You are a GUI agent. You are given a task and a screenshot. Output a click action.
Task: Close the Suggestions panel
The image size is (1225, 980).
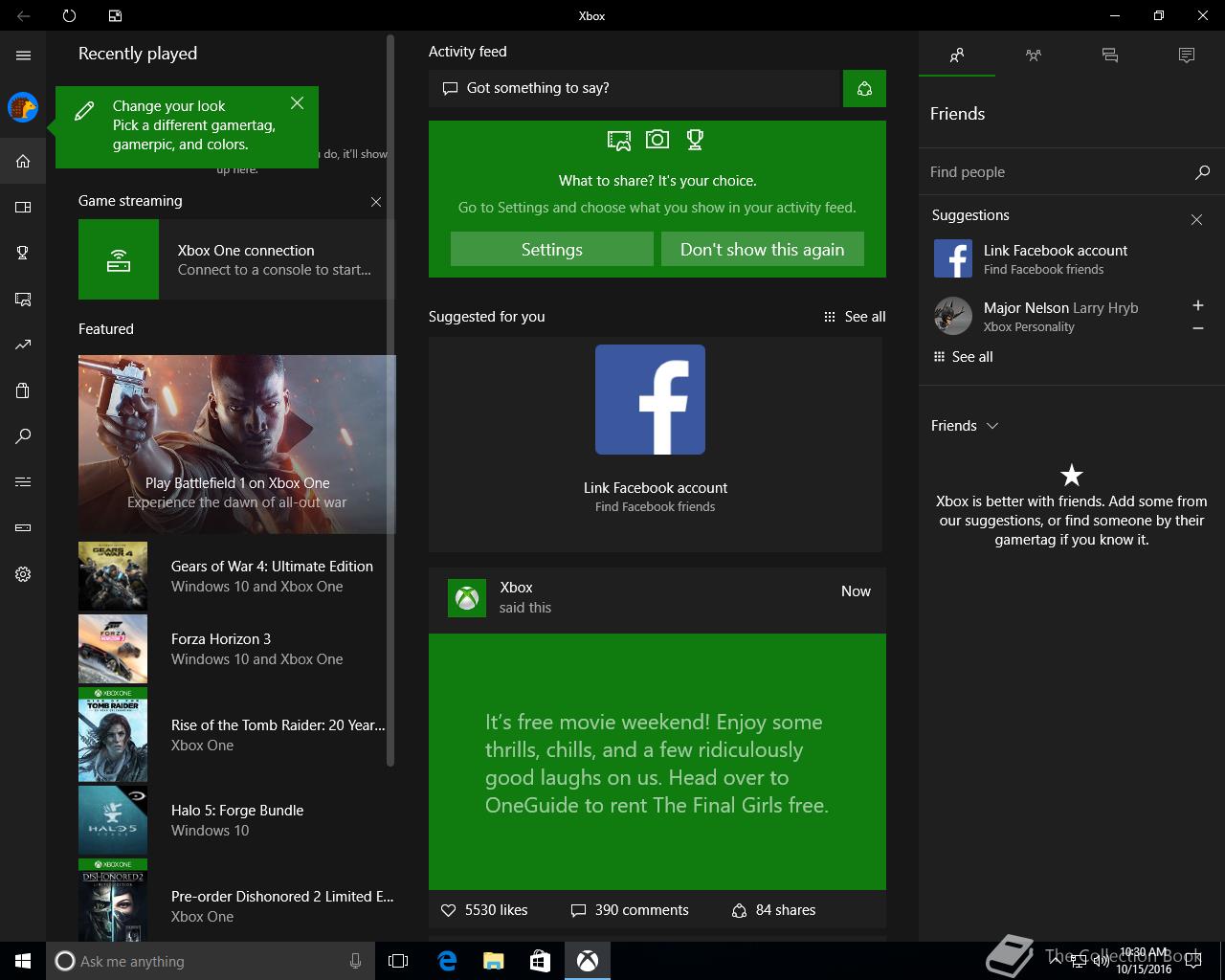(1196, 220)
